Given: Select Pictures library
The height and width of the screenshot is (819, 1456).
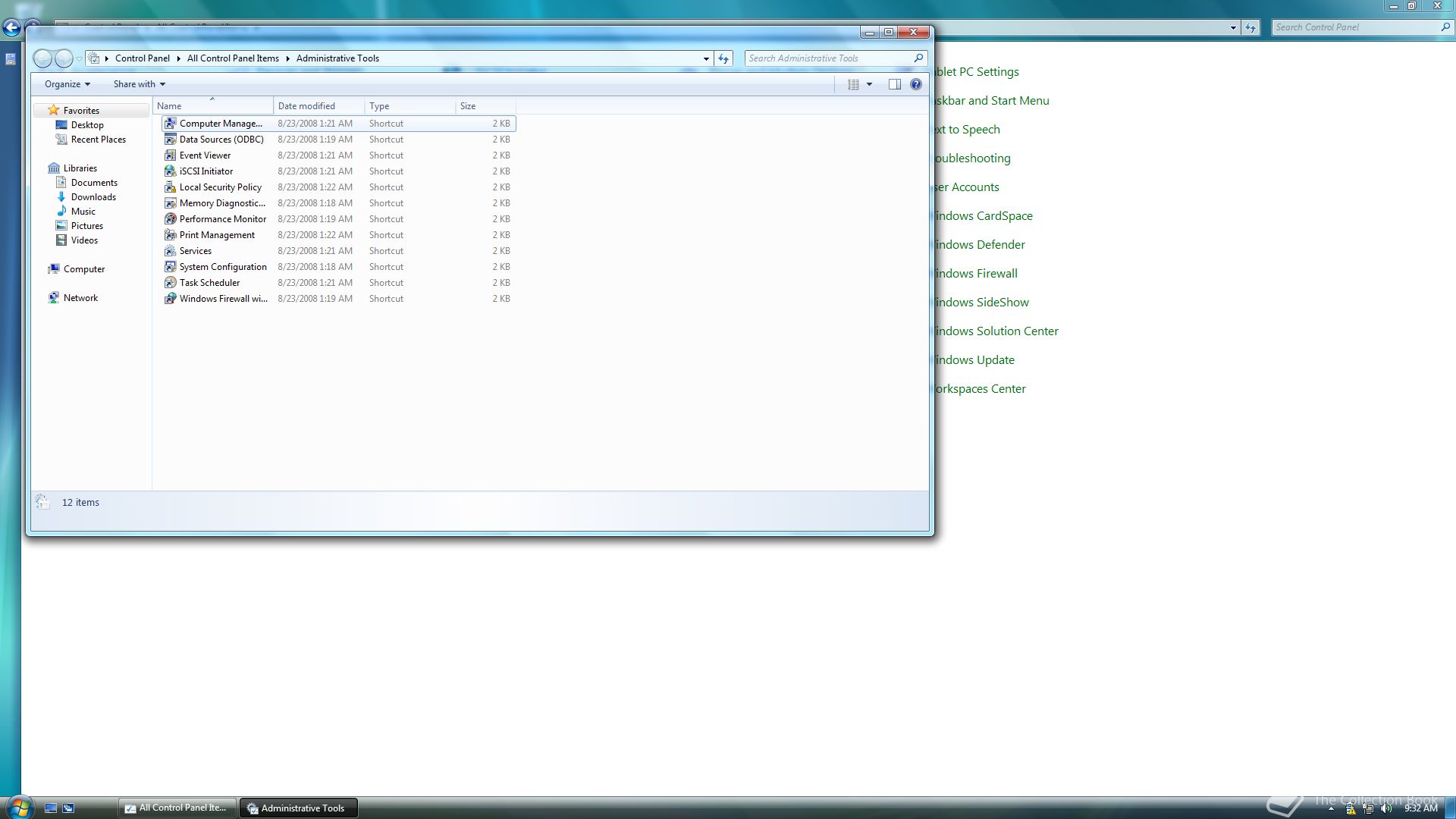Looking at the screenshot, I should point(86,226).
